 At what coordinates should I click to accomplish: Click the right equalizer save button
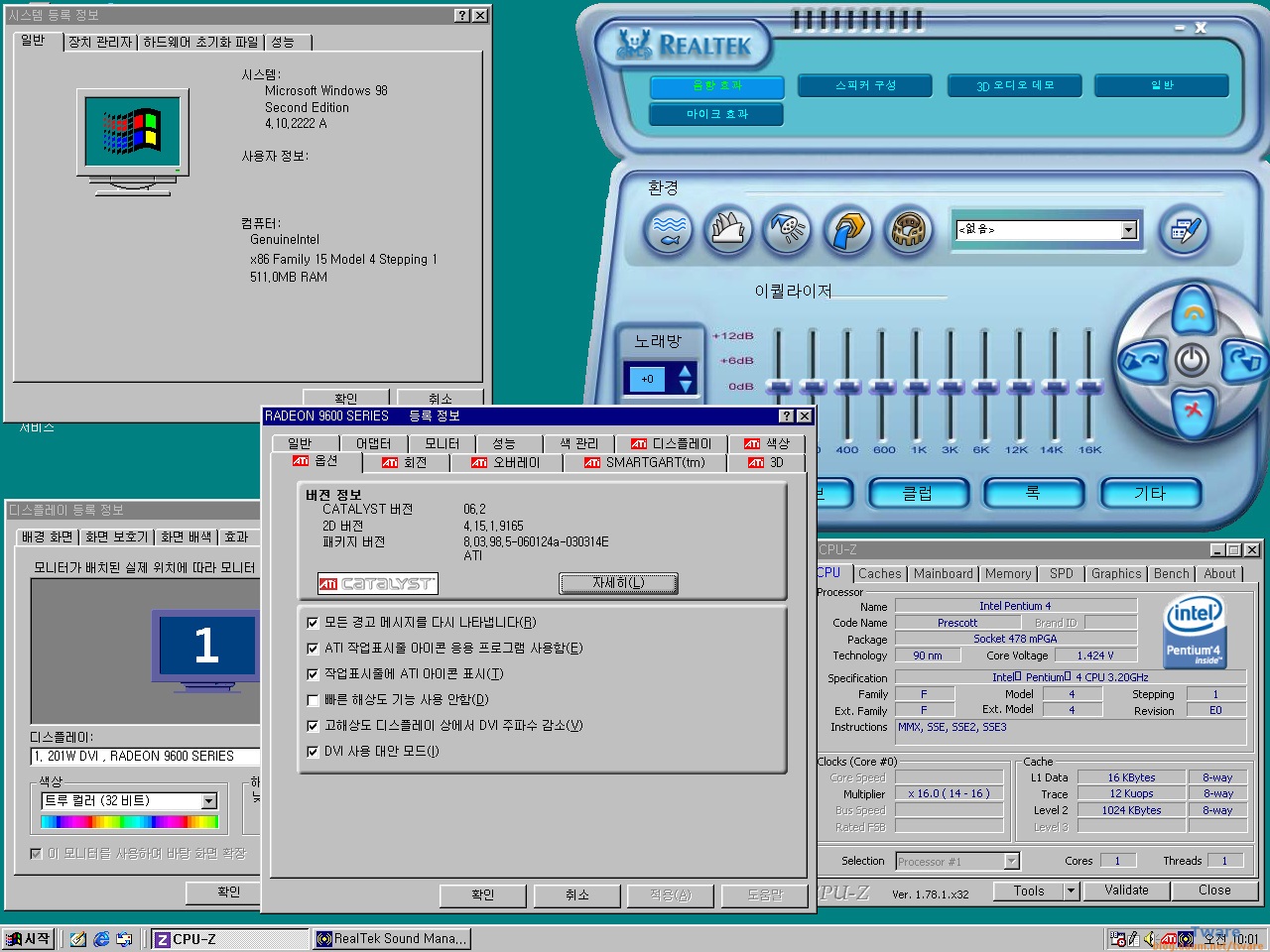pyautogui.click(x=1242, y=360)
